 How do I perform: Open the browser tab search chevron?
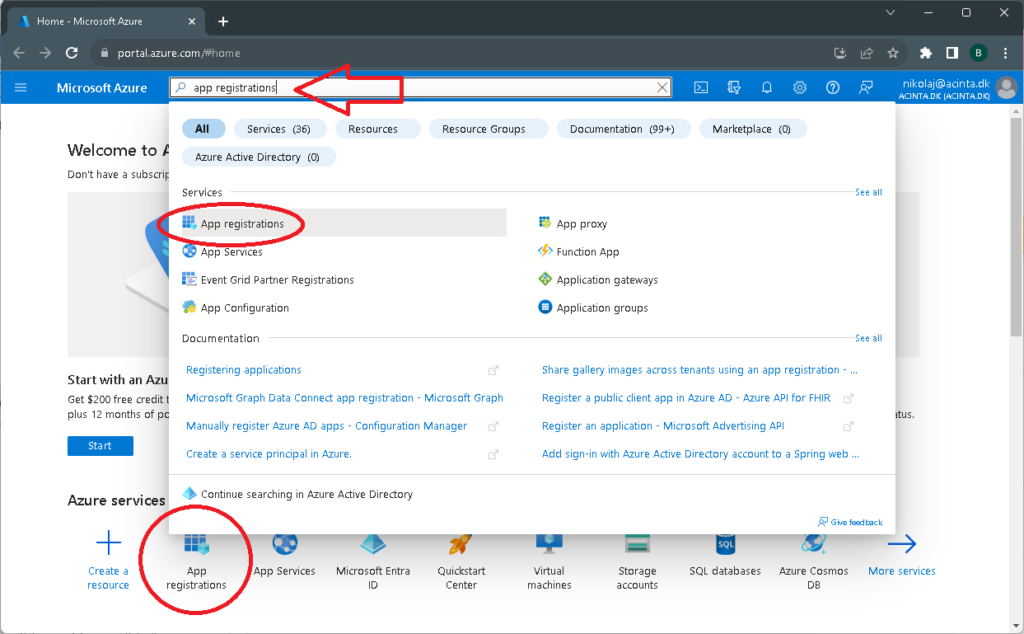[x=890, y=12]
